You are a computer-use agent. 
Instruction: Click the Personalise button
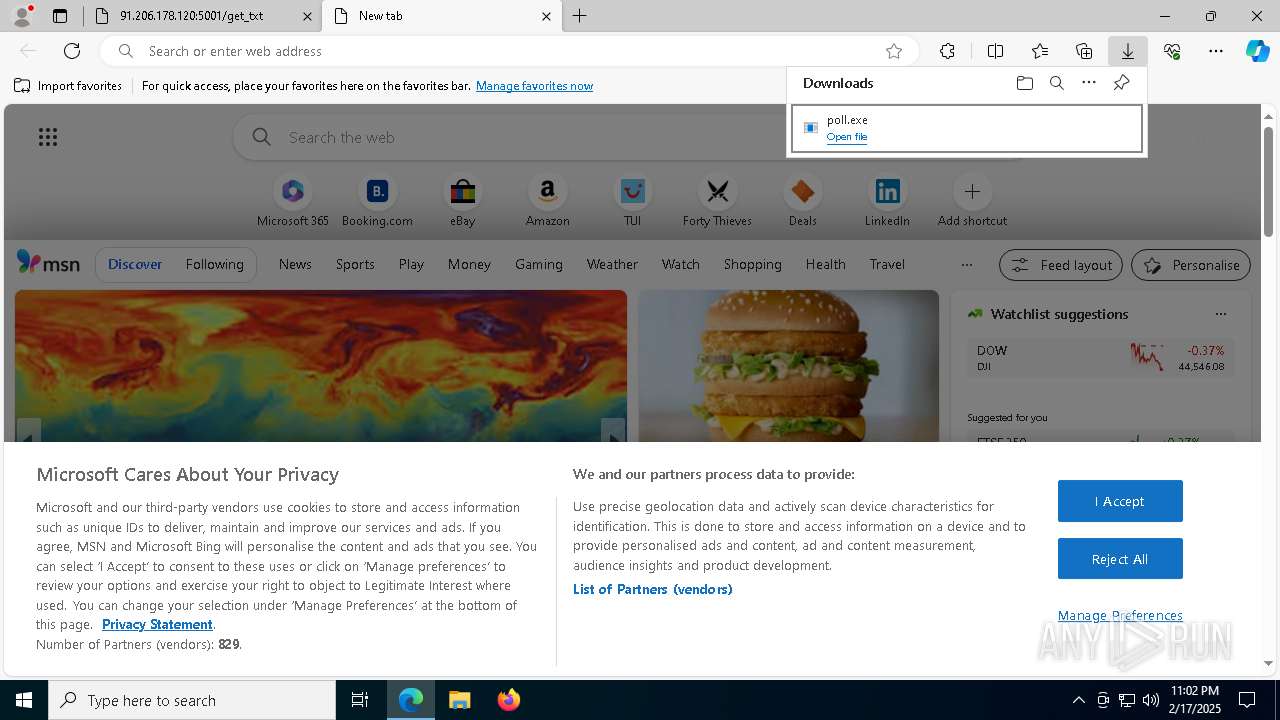[x=1191, y=265]
